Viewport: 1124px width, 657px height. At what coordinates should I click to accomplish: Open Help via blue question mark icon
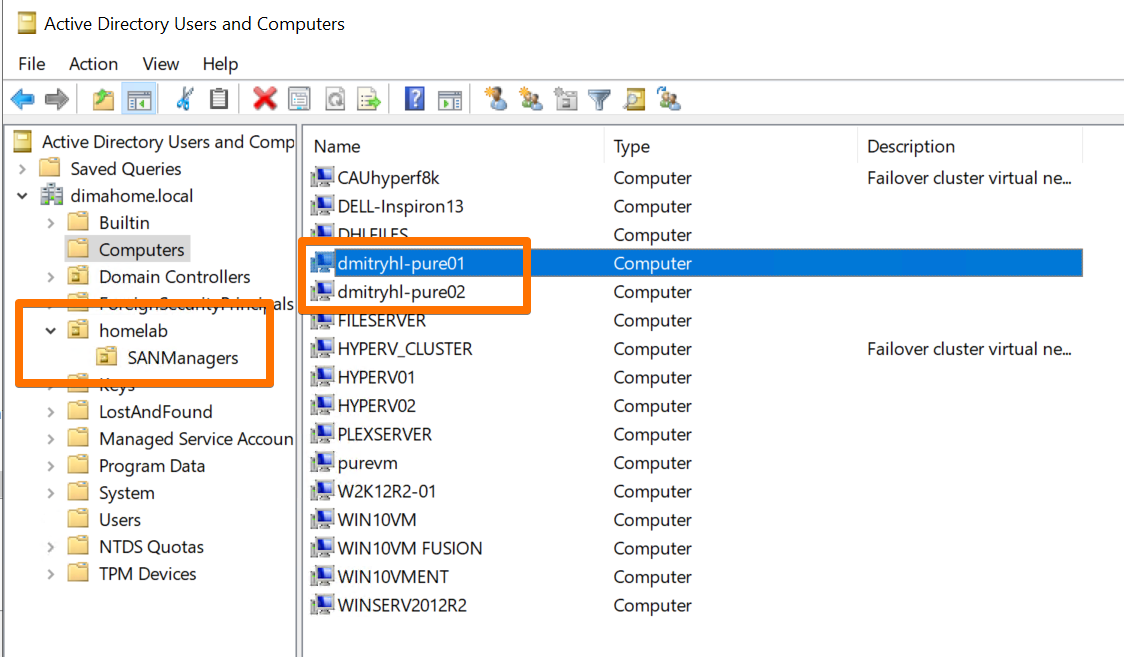click(415, 99)
